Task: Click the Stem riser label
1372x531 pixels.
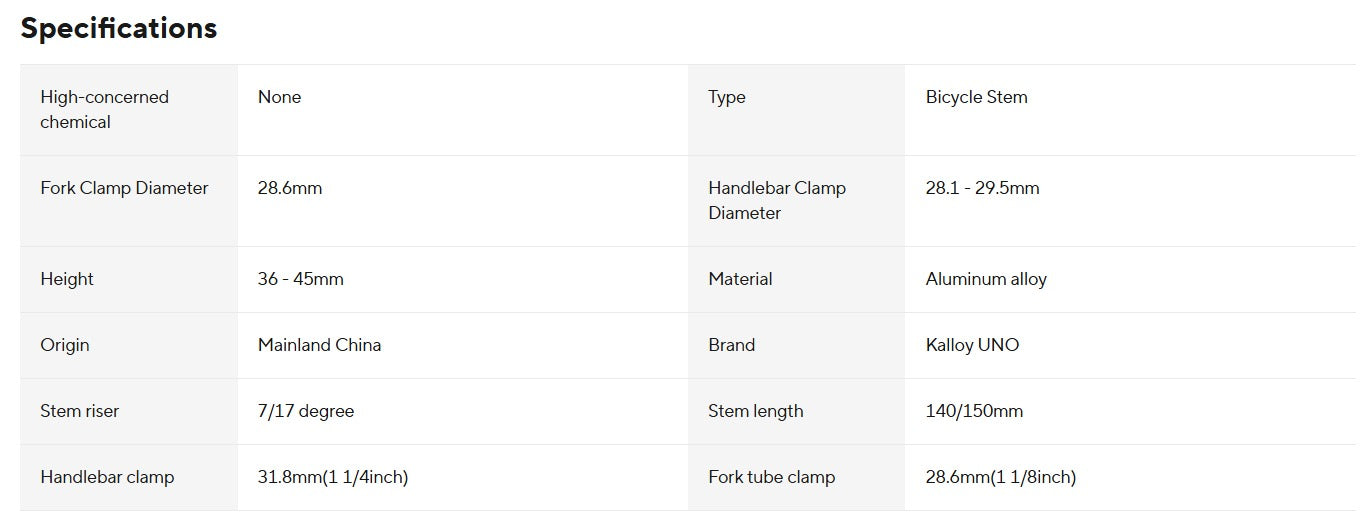Action: coord(80,411)
